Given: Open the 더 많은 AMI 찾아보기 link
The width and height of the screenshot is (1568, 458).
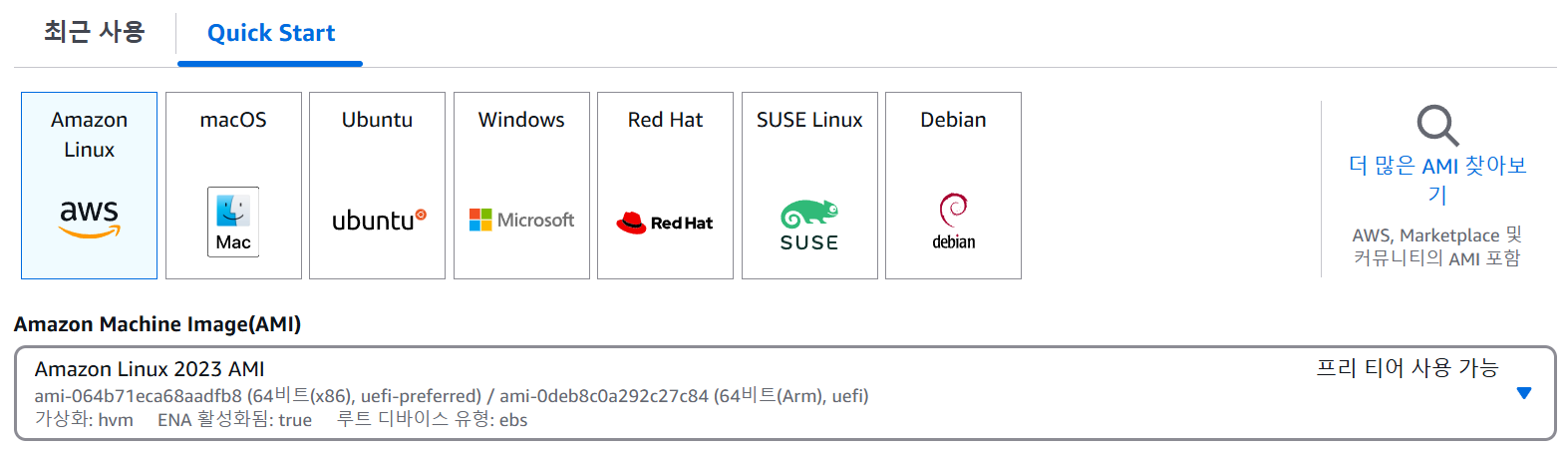Looking at the screenshot, I should (x=1437, y=180).
